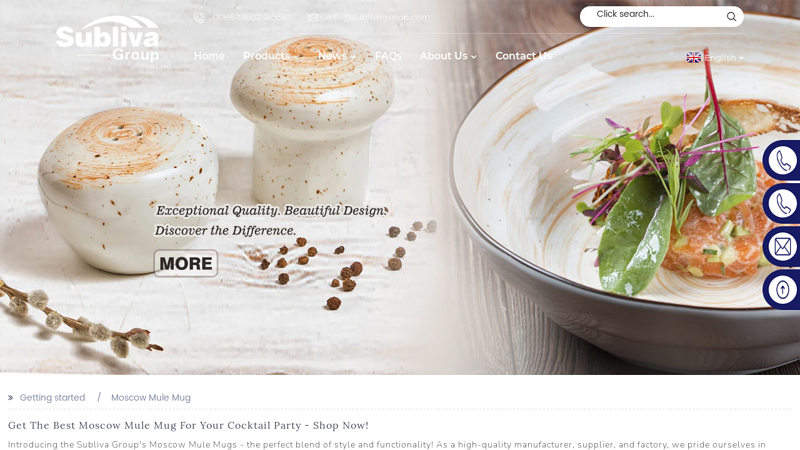This screenshot has width=800, height=450.
Task: Click the MORE button on the banner
Action: tap(186, 263)
